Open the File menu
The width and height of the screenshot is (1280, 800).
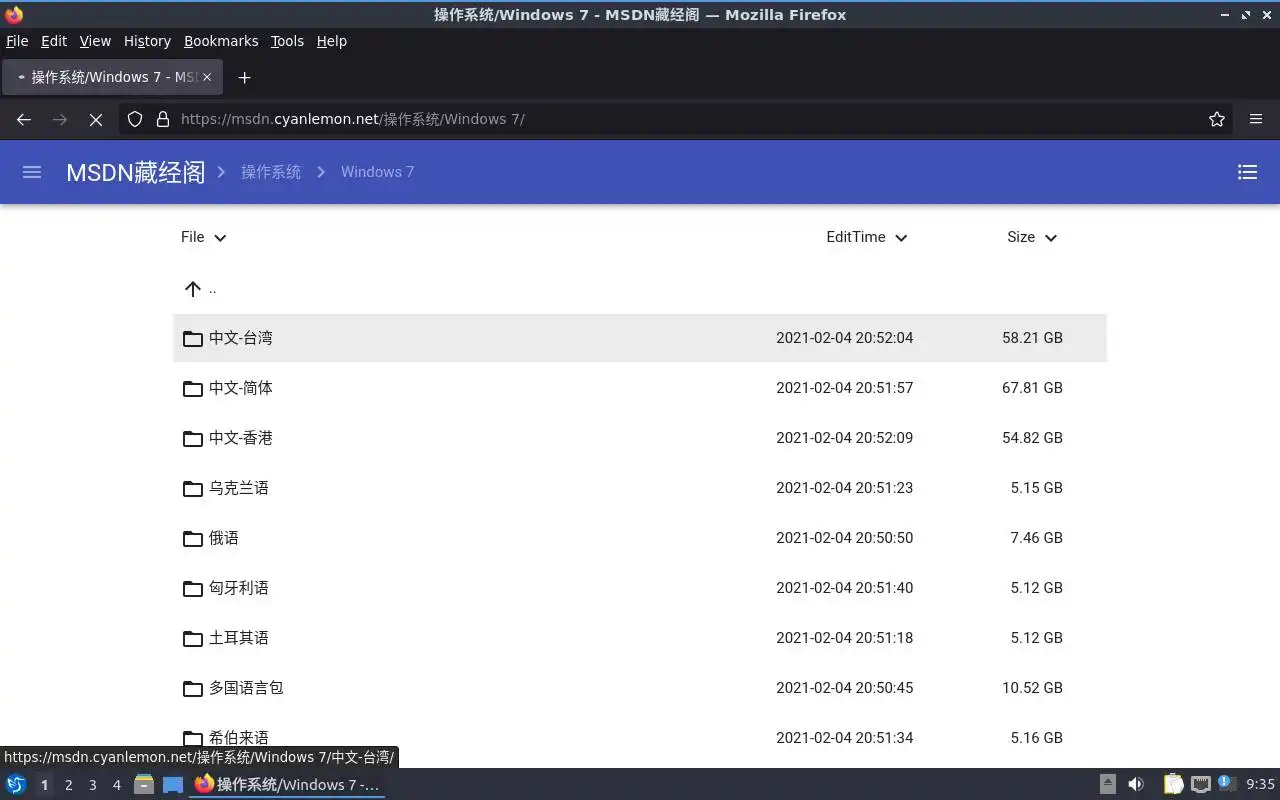(17, 41)
